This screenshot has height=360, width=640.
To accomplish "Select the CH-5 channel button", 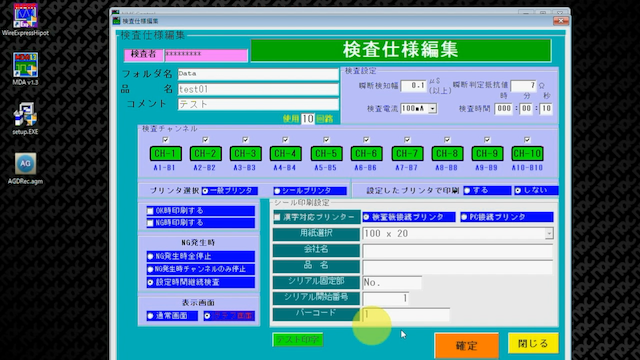I will [326, 153].
